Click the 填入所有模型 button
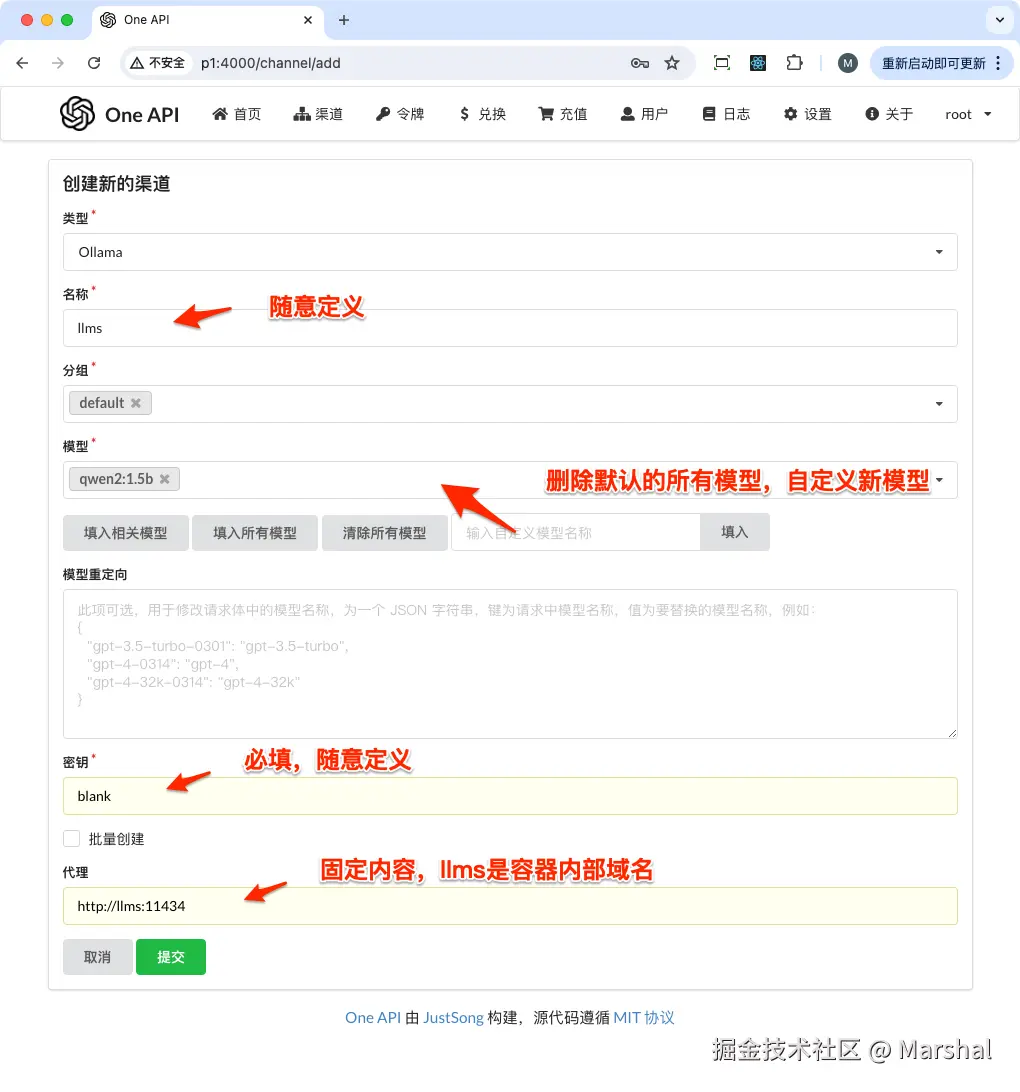Image resolution: width=1020 pixels, height=1092 pixels. point(255,533)
